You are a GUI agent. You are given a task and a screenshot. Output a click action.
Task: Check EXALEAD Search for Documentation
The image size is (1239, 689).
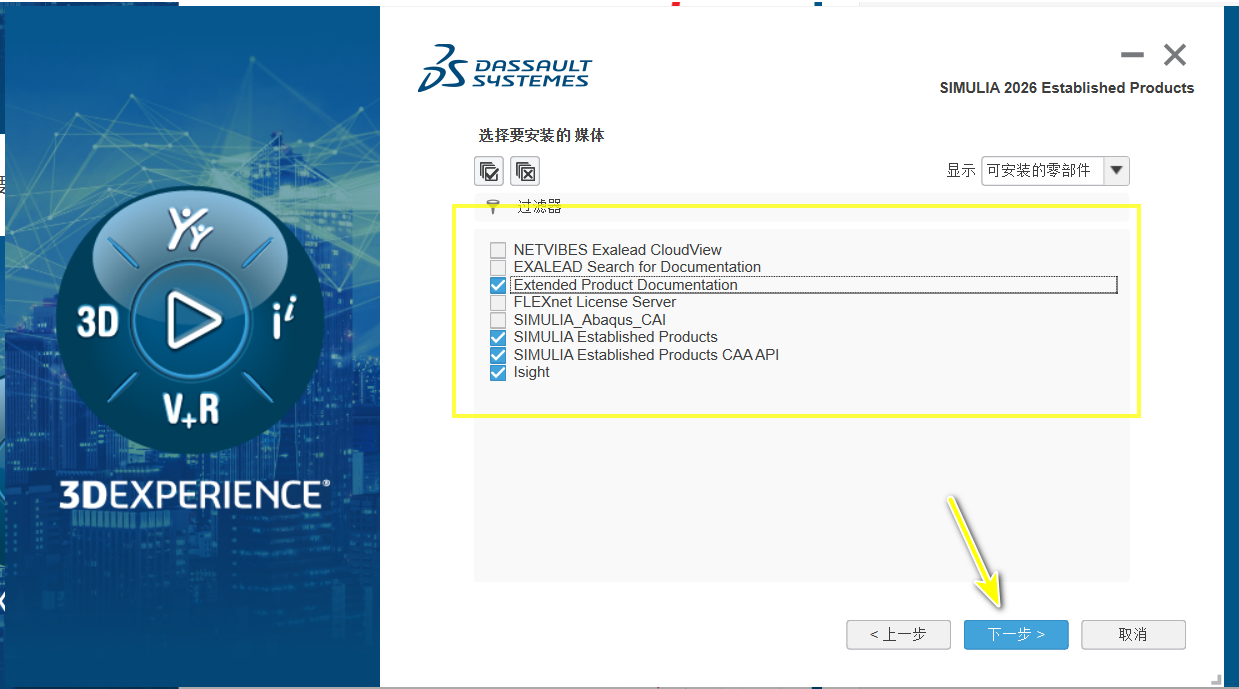(498, 267)
